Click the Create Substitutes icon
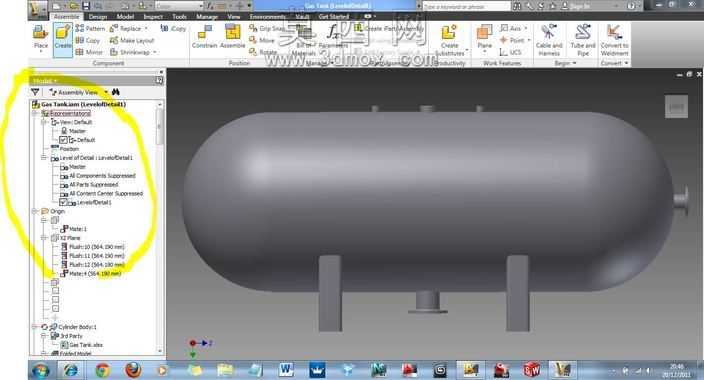This screenshot has height=380, width=704. (449, 40)
